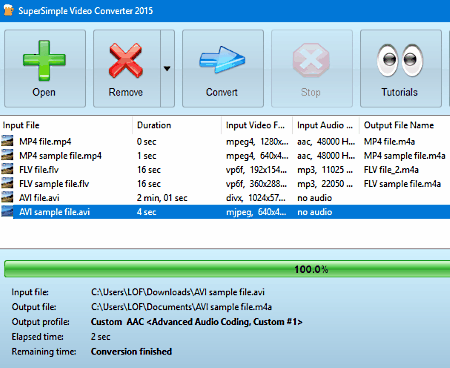Select the AVI sample file.avi row
The width and height of the screenshot is (450, 368).
tap(225, 212)
